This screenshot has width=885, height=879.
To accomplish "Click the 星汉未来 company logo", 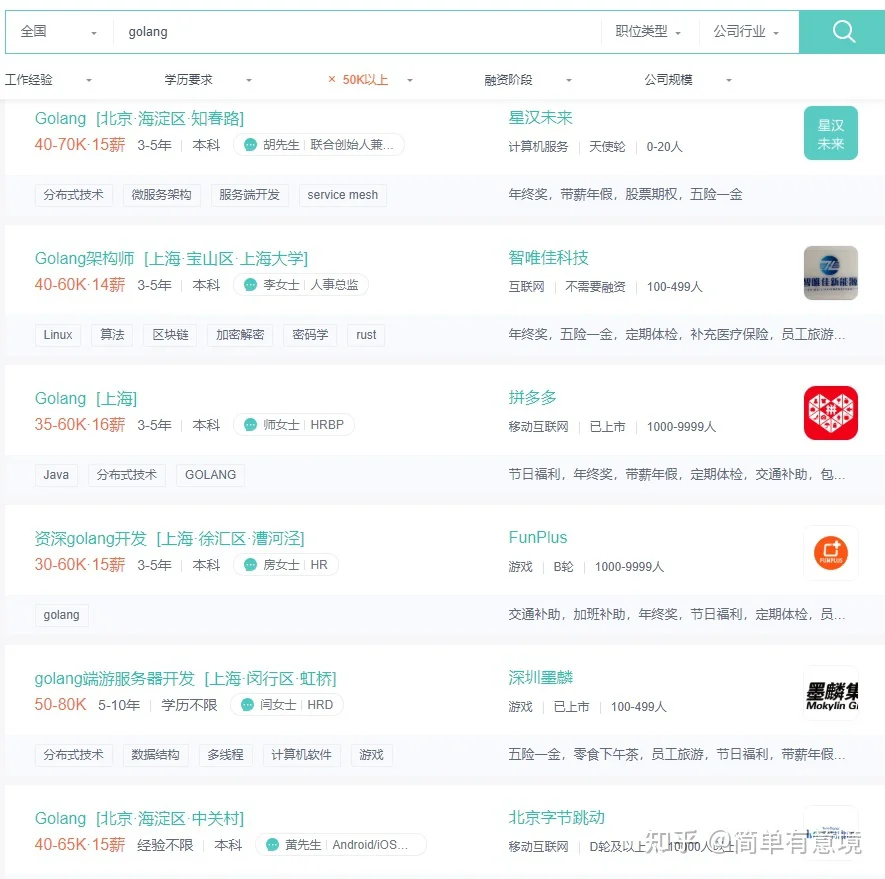I will click(x=831, y=133).
